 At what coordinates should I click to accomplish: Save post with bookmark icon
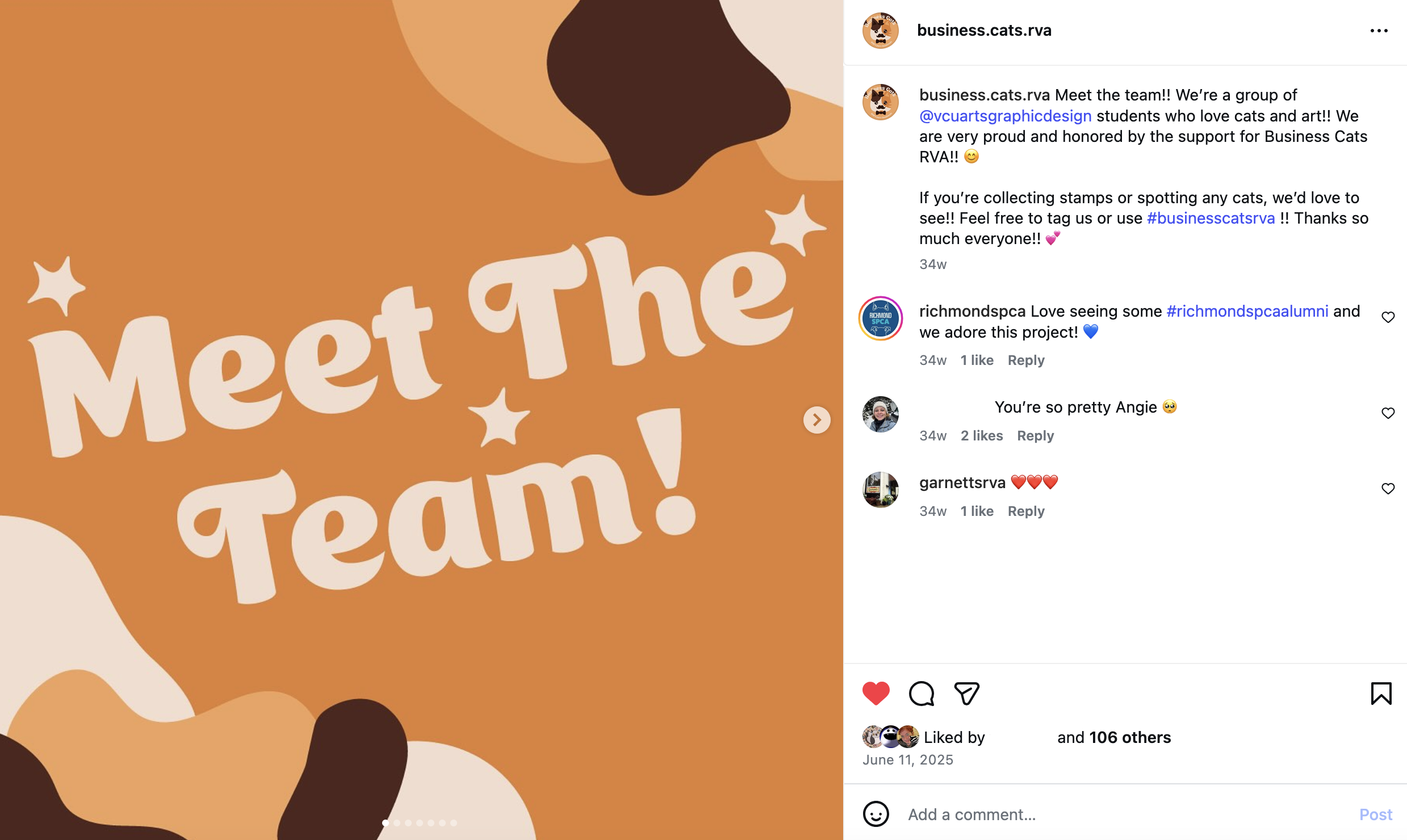(1381, 693)
